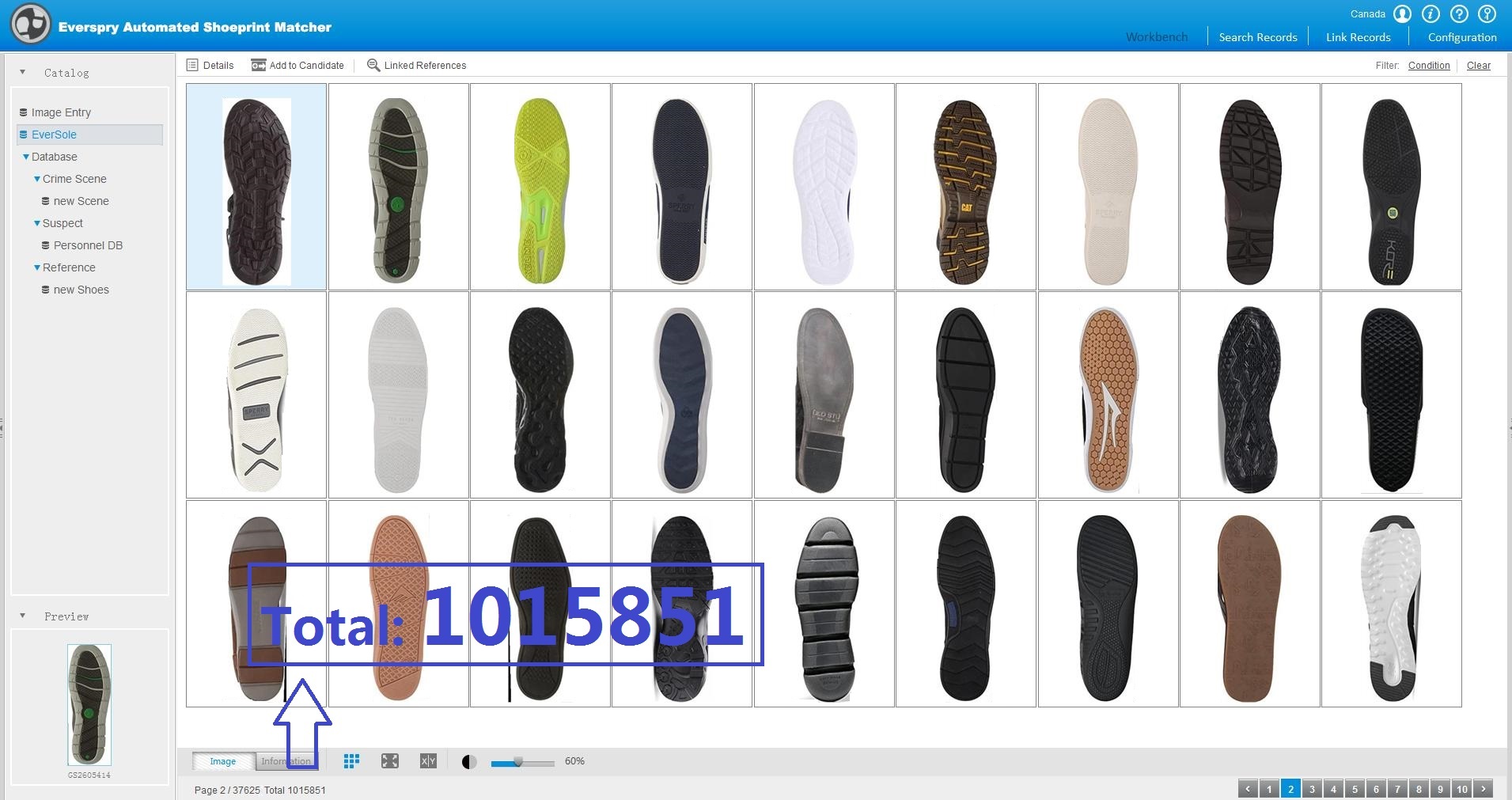Click the fit-to-screen expand icon
Image resolution: width=1512 pixels, height=800 pixels.
(x=390, y=761)
